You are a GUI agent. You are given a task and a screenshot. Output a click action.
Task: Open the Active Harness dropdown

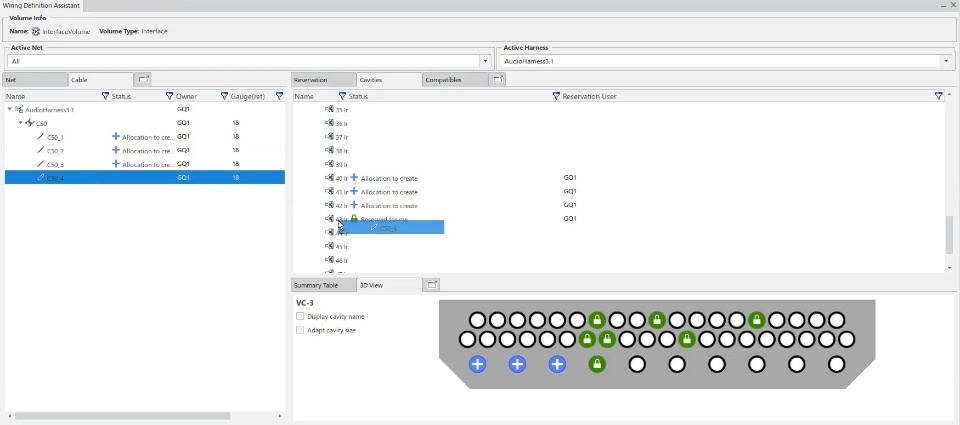(x=946, y=61)
